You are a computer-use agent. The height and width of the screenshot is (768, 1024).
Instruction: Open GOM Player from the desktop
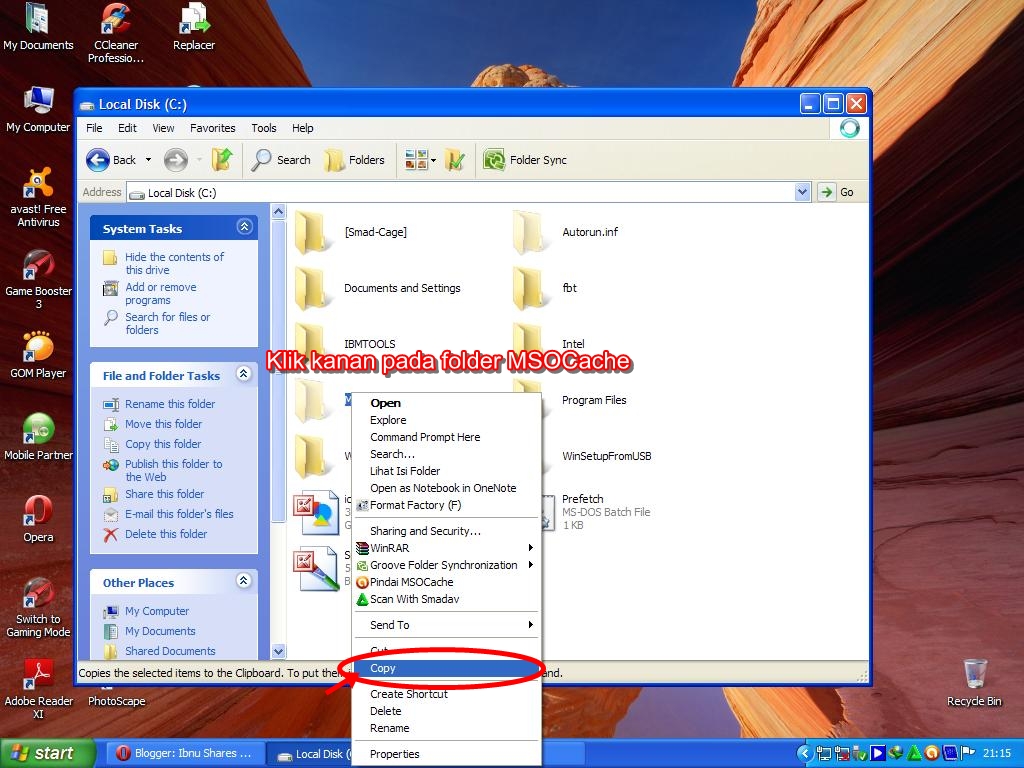[38, 345]
